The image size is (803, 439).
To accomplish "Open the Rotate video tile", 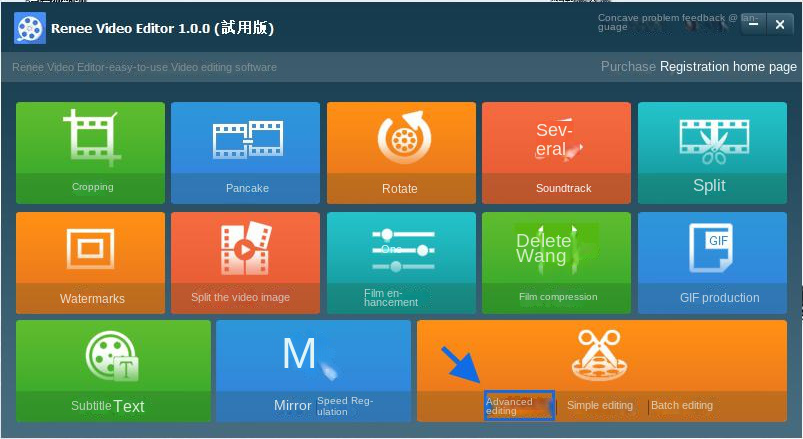I will pos(401,153).
